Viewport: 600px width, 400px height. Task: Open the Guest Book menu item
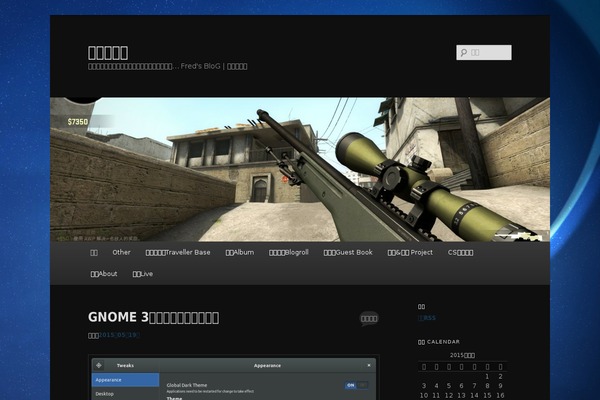click(348, 253)
